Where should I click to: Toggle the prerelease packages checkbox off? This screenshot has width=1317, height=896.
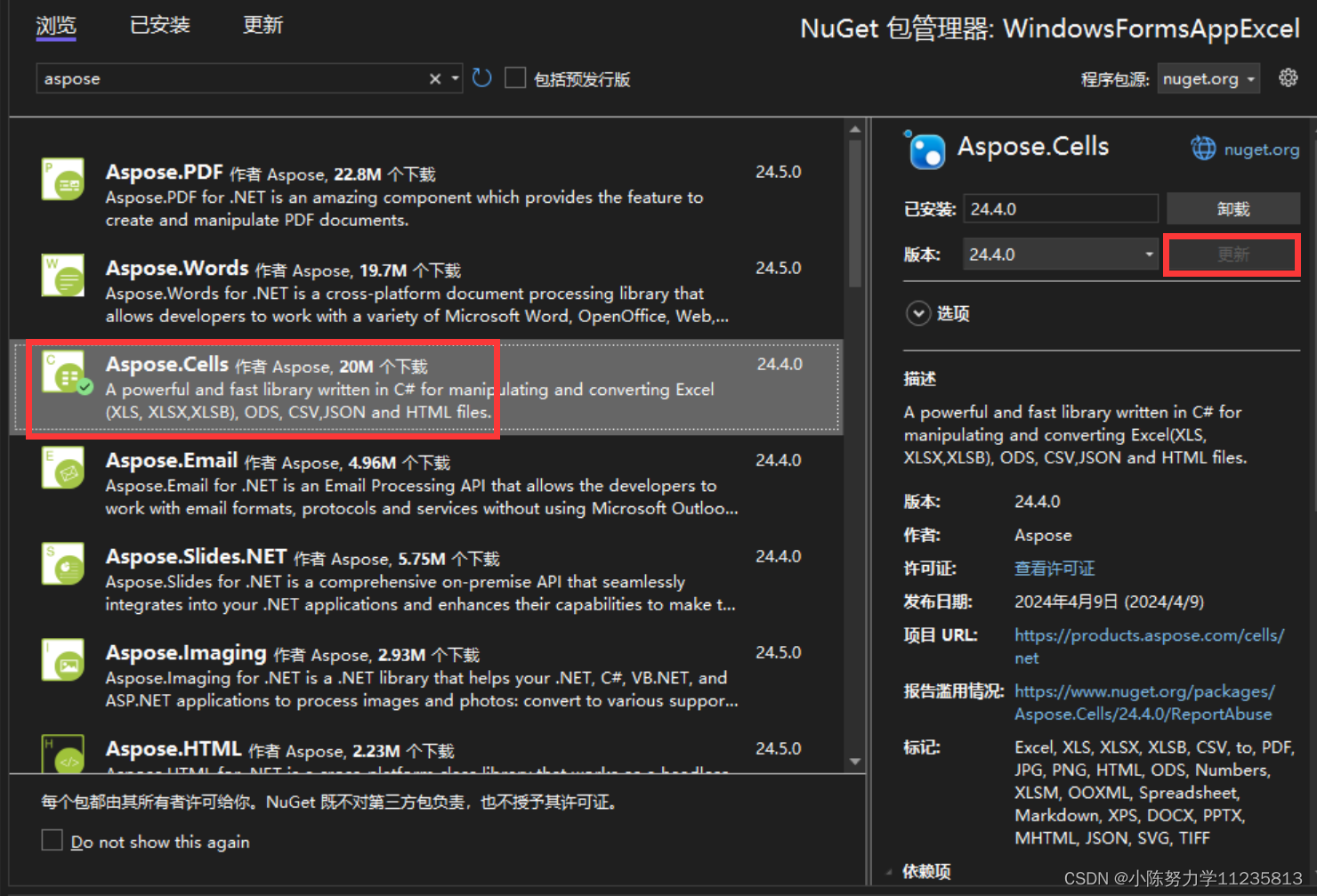coord(515,77)
